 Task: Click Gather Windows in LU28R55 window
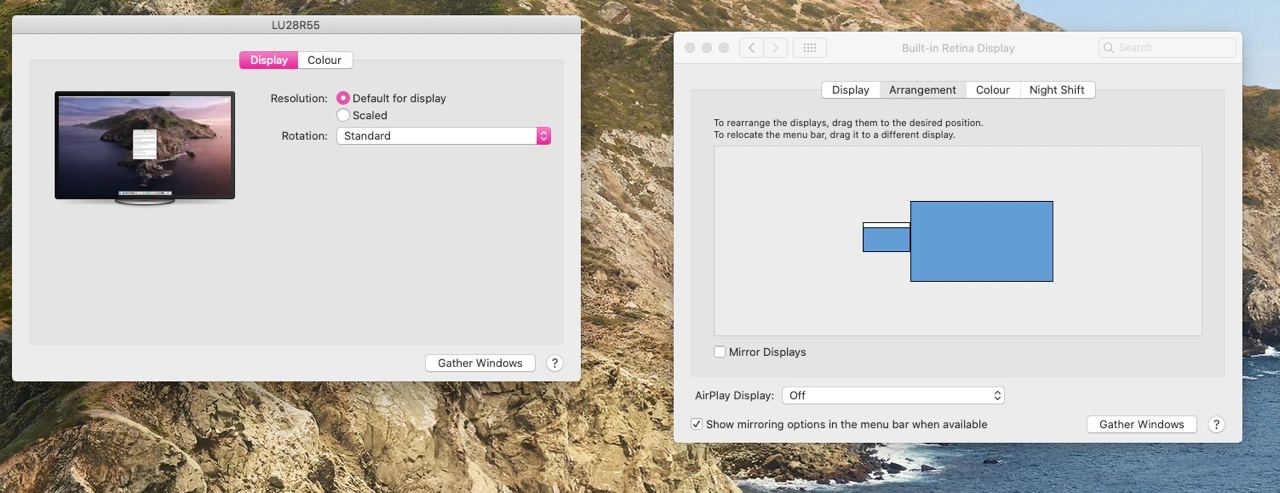tap(480, 363)
